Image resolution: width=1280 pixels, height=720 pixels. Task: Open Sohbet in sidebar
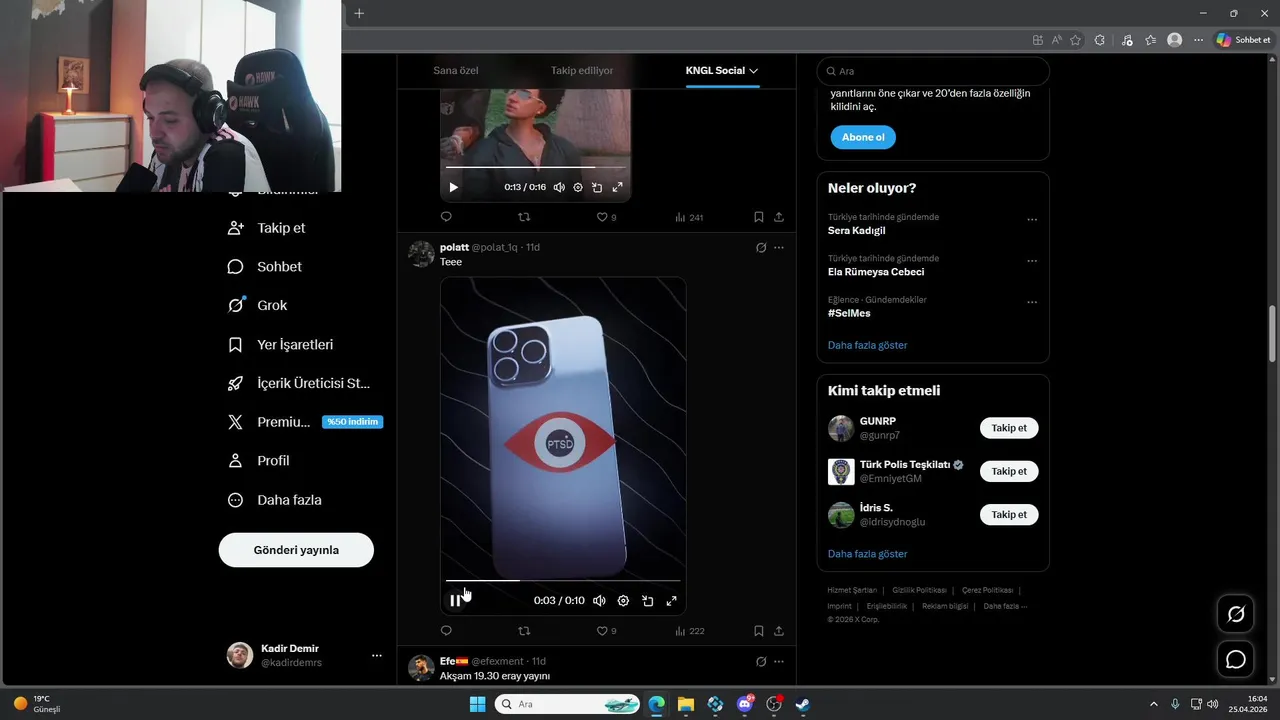(x=265, y=267)
